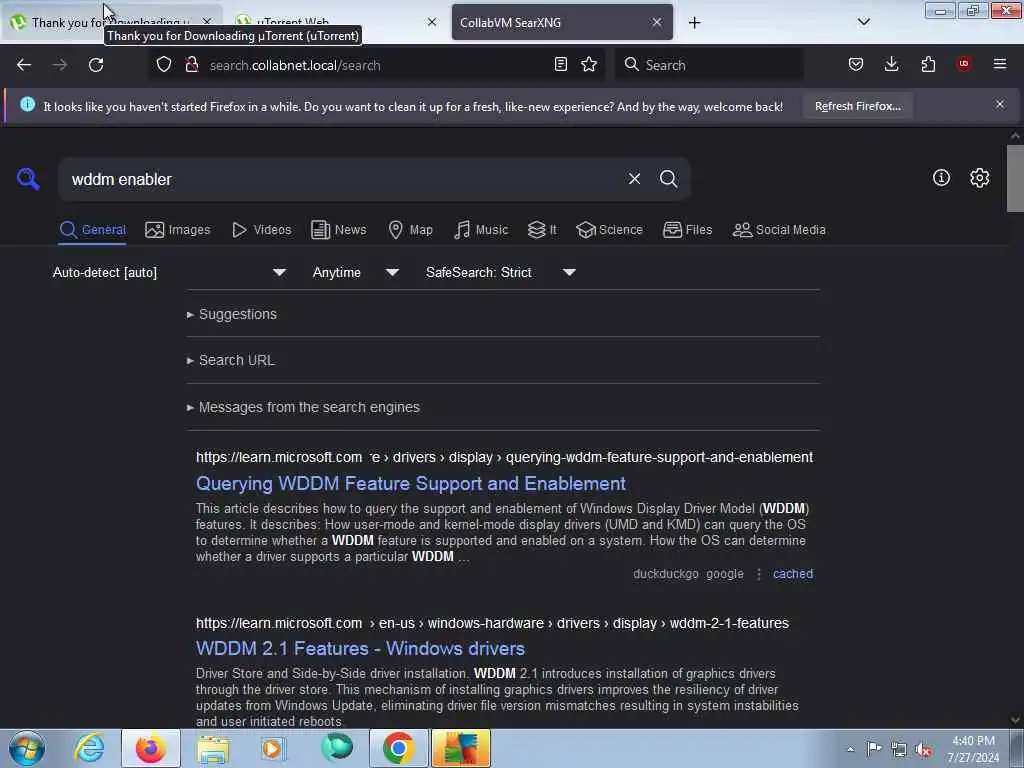Switch to the General search category
This screenshot has height=768, width=1024.
(93, 230)
